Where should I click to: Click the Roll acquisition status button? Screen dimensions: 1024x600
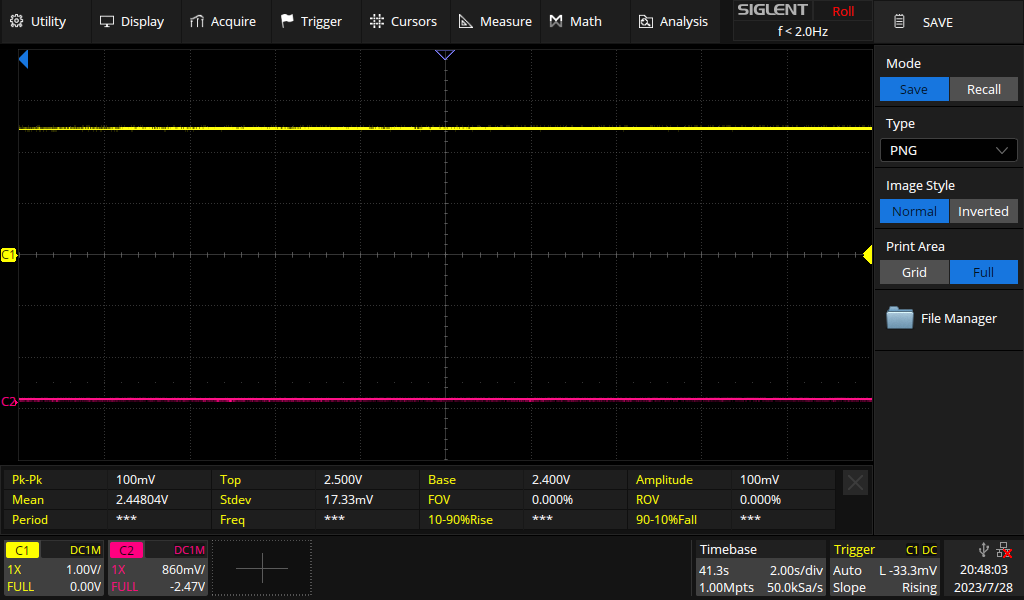click(843, 11)
